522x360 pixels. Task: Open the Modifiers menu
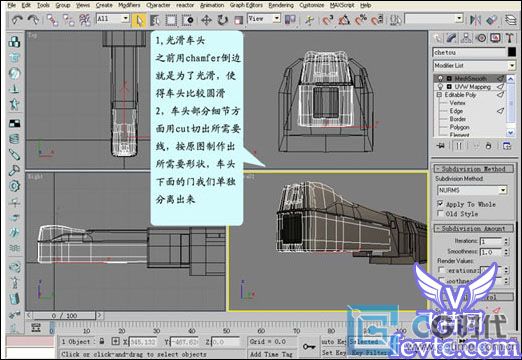tap(129, 5)
